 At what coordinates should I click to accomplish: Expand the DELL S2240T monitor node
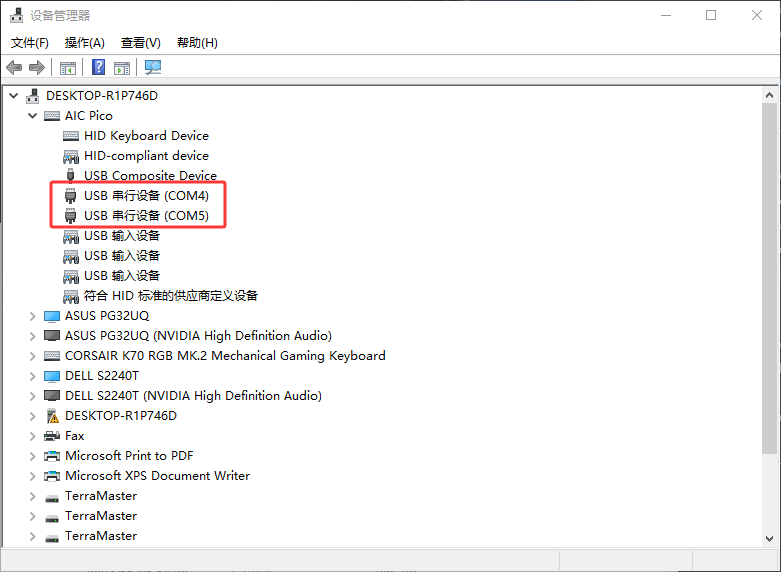32,376
